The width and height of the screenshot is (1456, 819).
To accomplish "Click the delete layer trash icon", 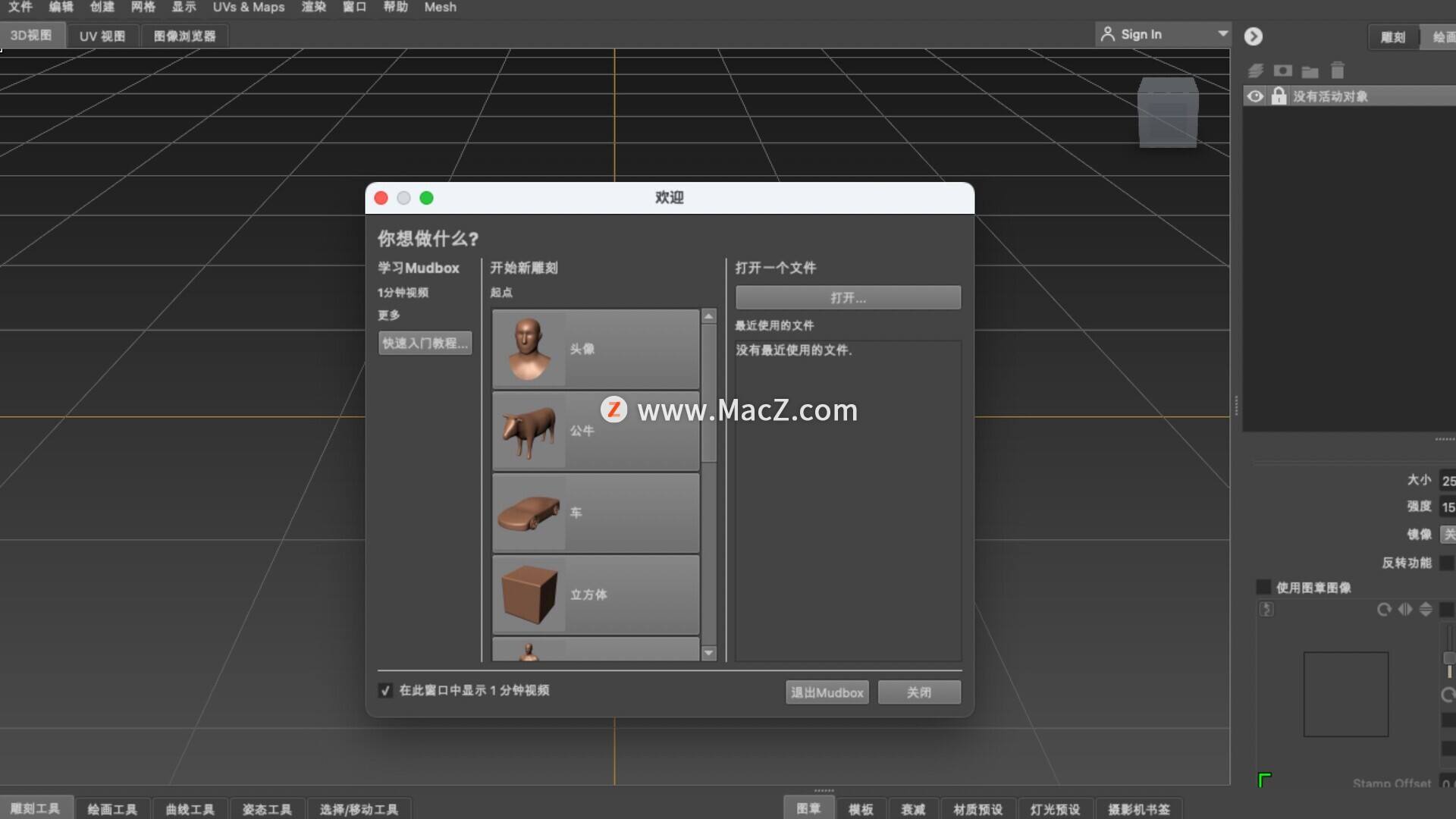I will tap(1337, 71).
